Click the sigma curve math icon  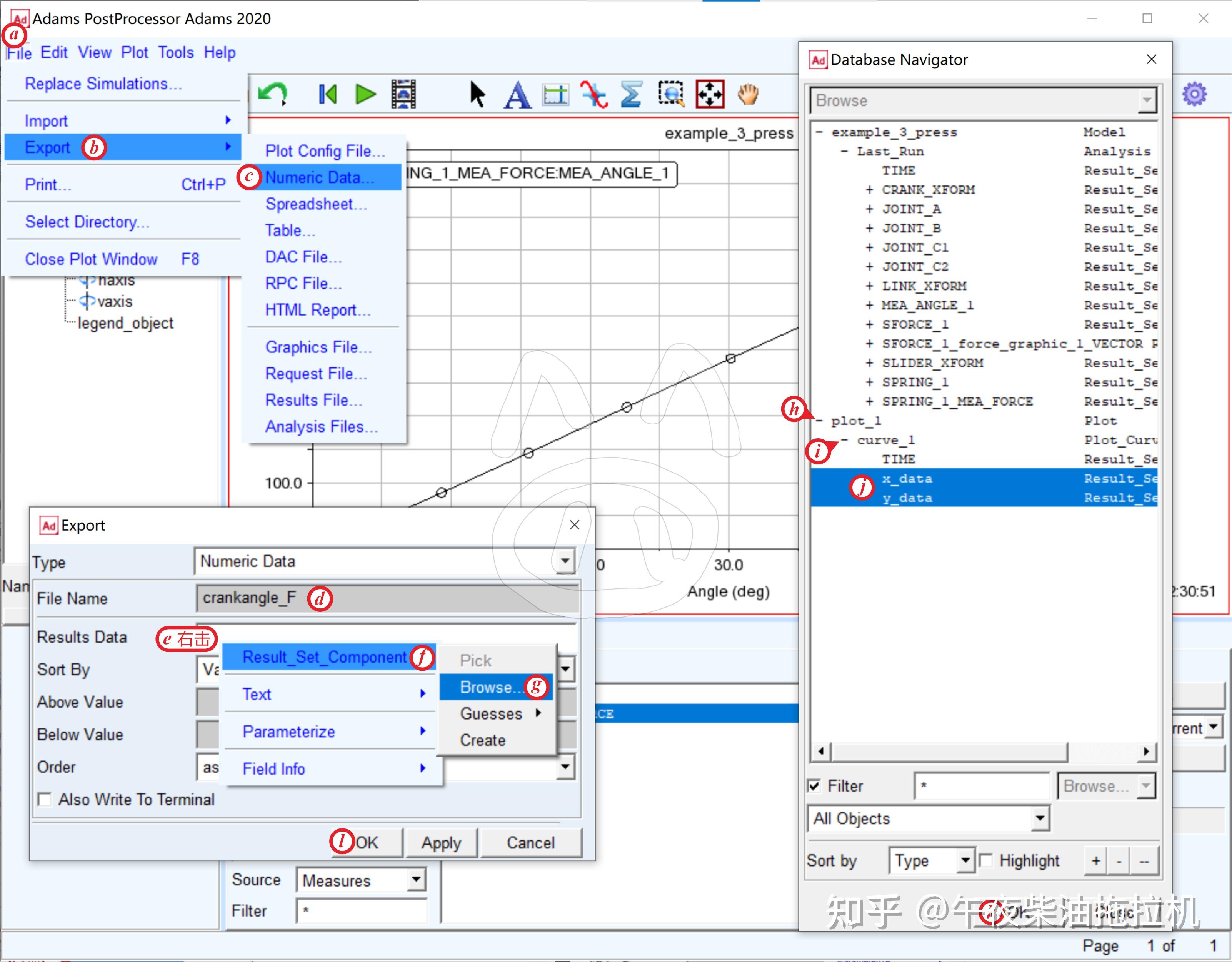631,94
